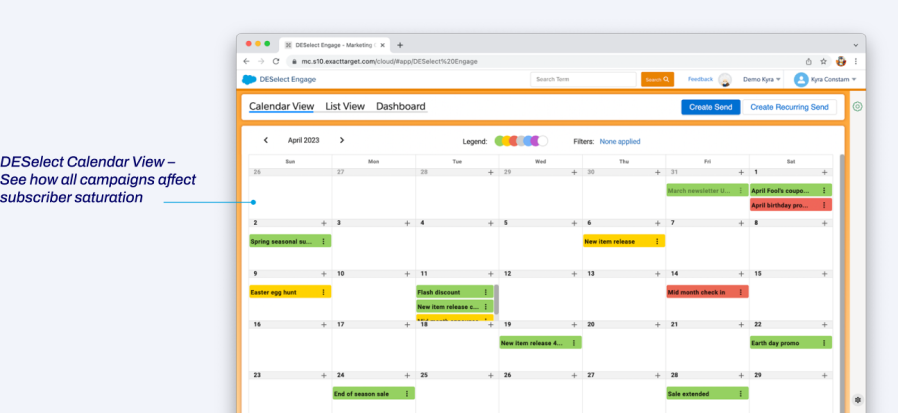Go to next month with right chevron
This screenshot has width=898, height=413.
[x=342, y=141]
